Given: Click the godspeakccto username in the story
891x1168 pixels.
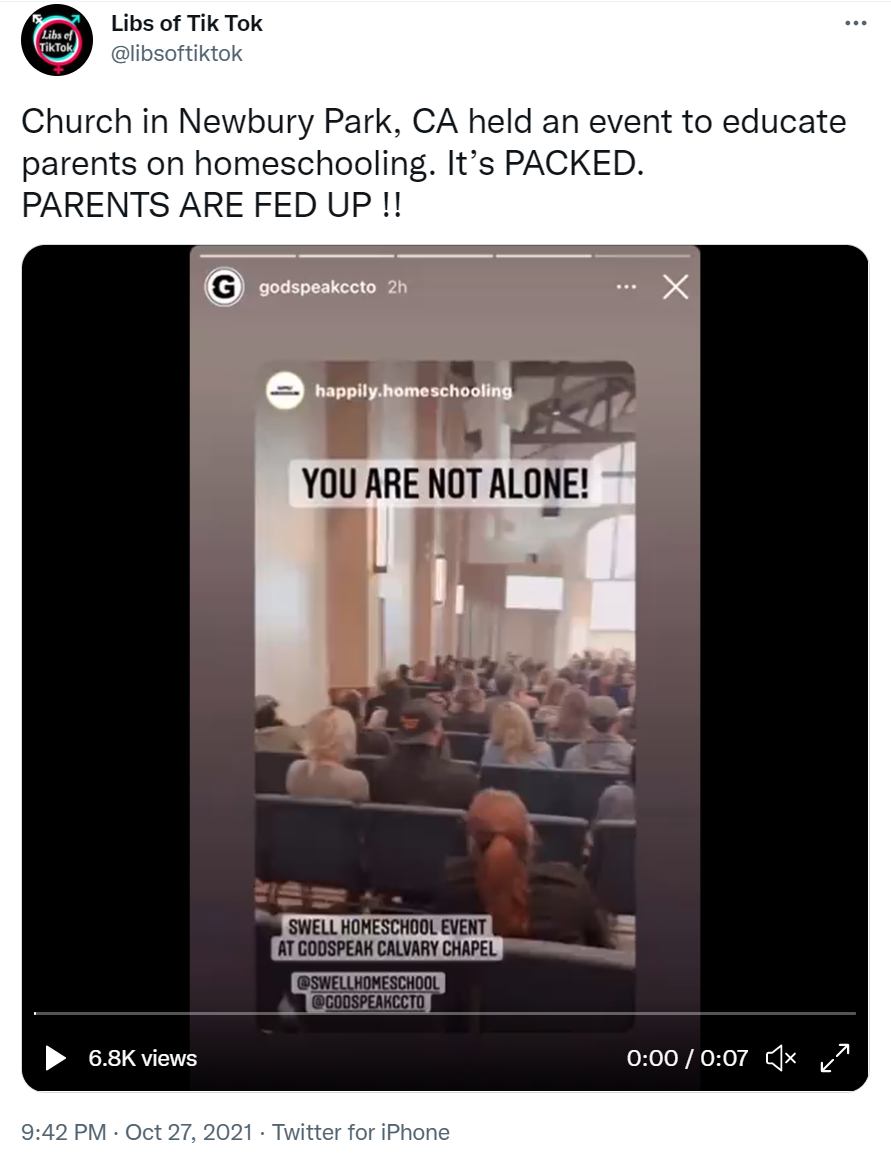Looking at the screenshot, I should click(x=317, y=288).
